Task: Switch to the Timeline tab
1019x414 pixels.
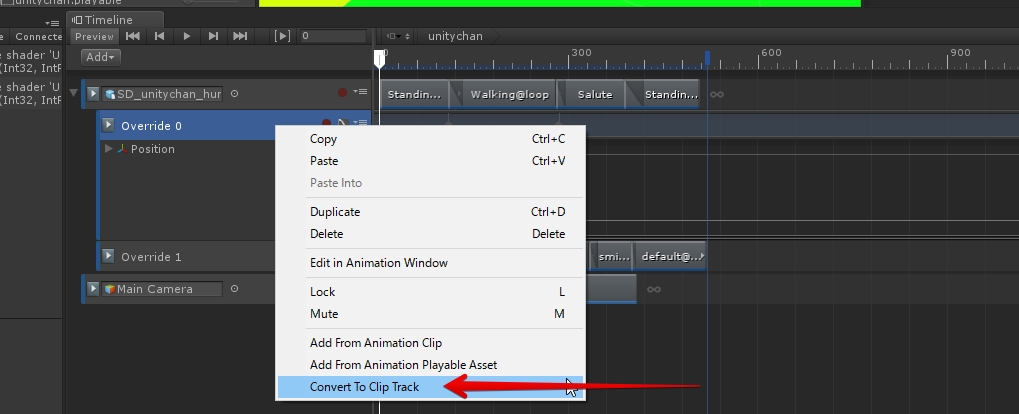Action: (x=115, y=20)
